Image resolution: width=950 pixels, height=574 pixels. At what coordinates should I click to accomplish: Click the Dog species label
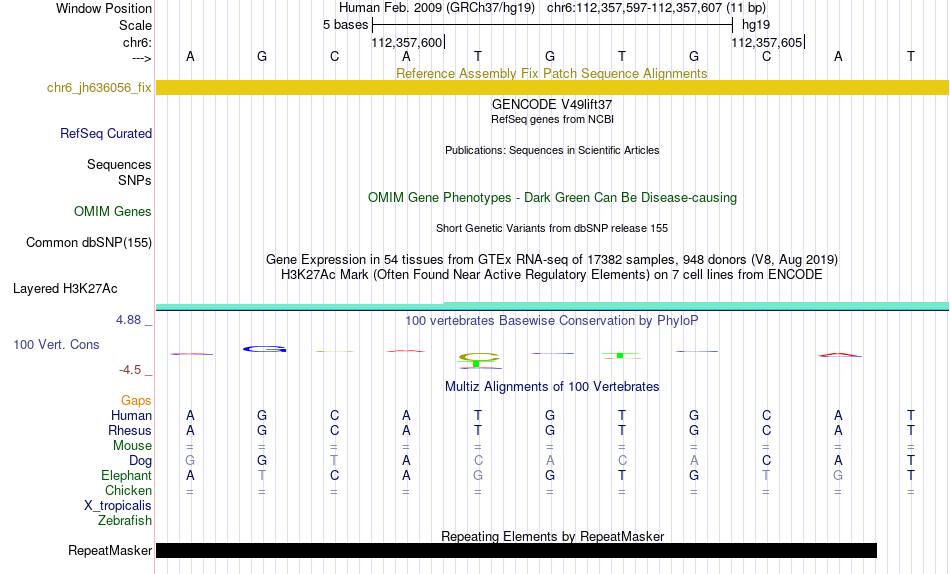coord(140,461)
